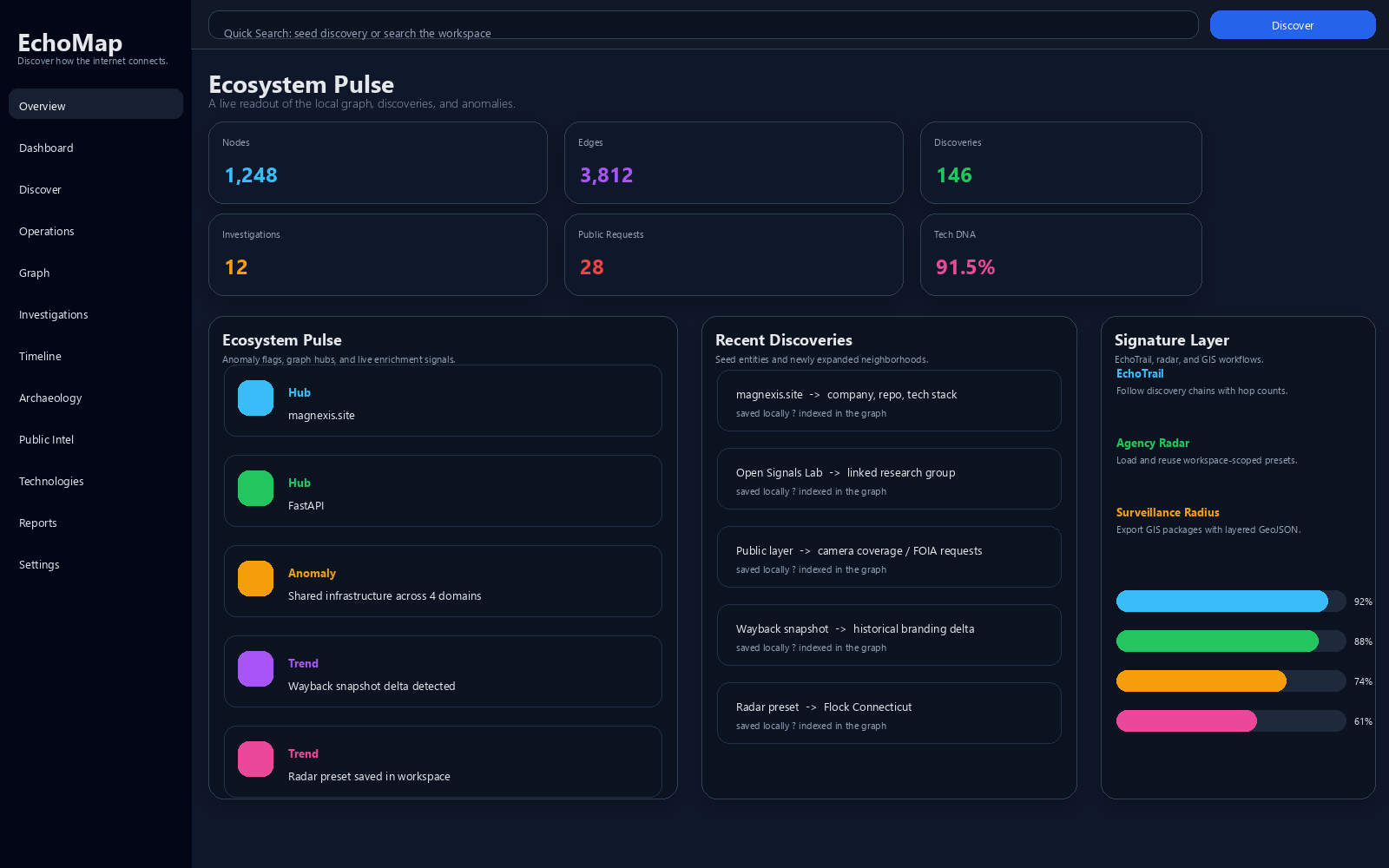Click the purple Trend icon for Wayback snapshot
The height and width of the screenshot is (868, 1389).
pyautogui.click(x=255, y=669)
